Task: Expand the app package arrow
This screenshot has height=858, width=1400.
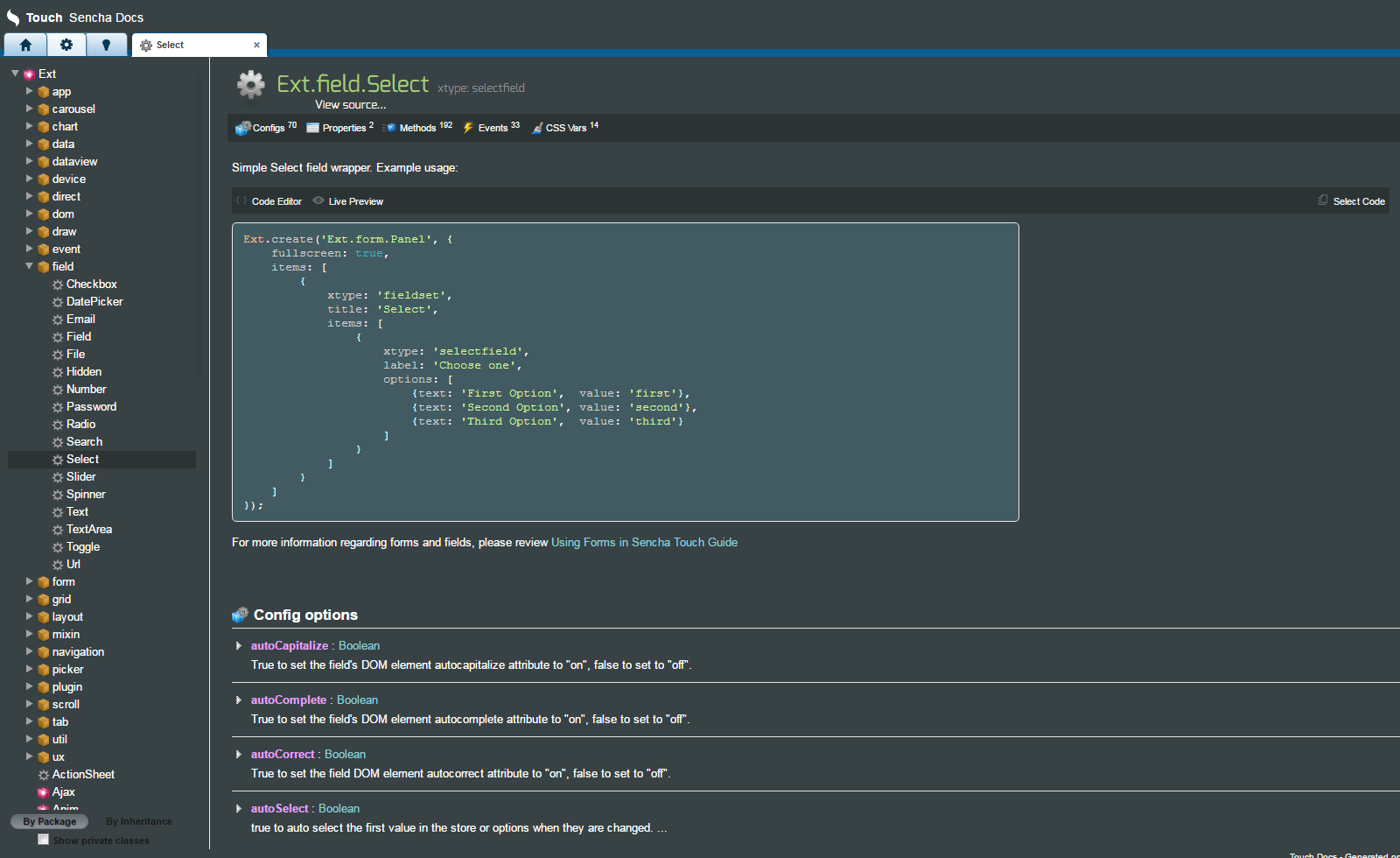Action: 29,91
